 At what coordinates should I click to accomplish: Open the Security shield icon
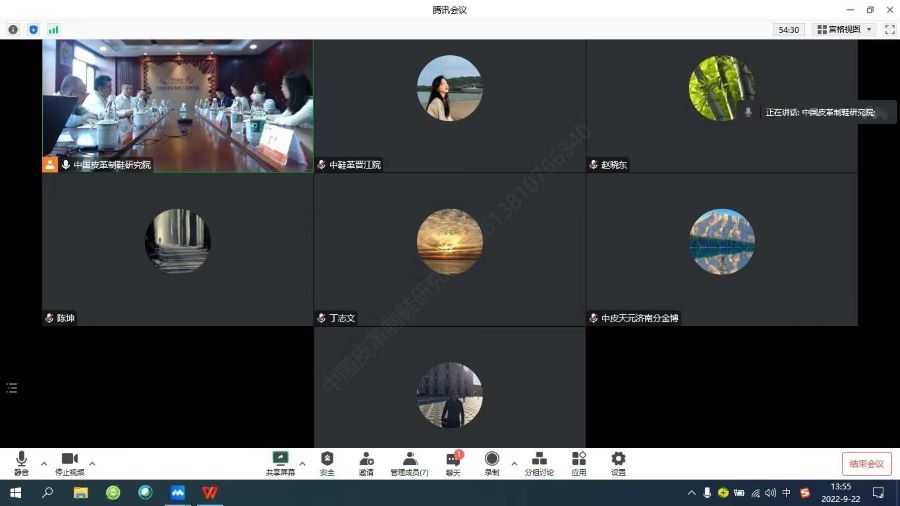tap(327, 462)
